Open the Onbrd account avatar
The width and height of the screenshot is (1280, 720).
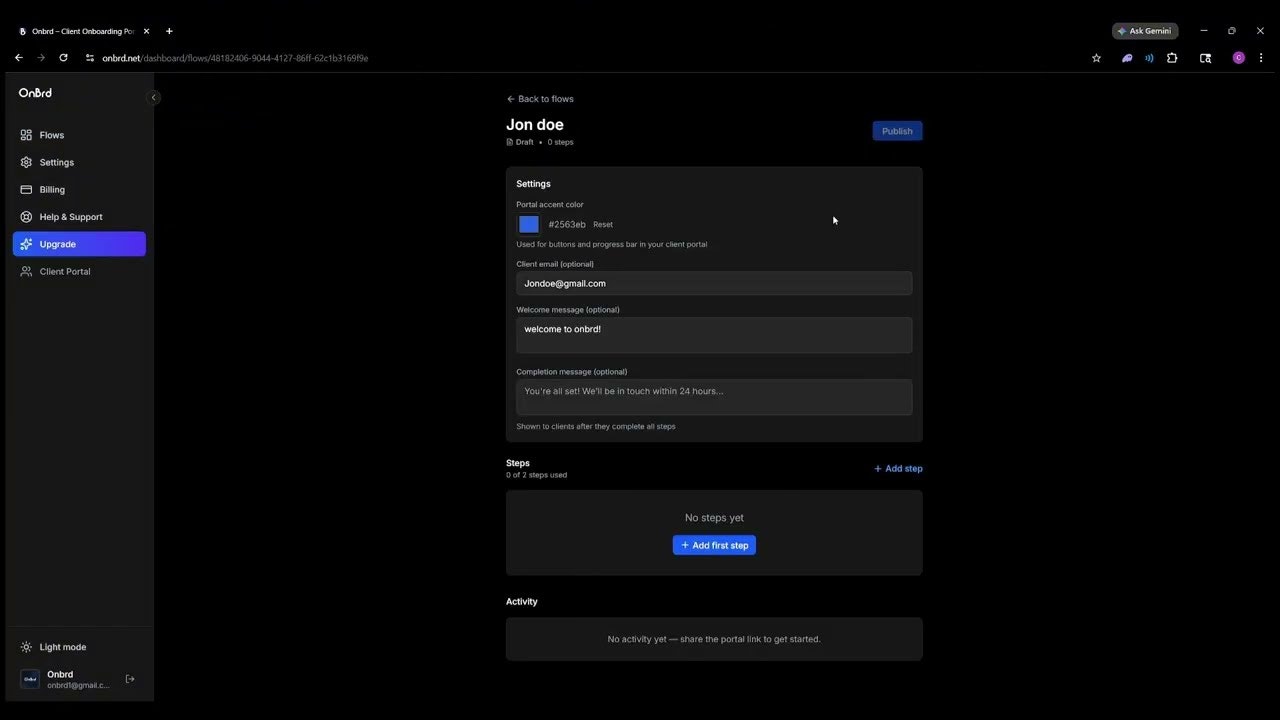pyautogui.click(x=30, y=679)
